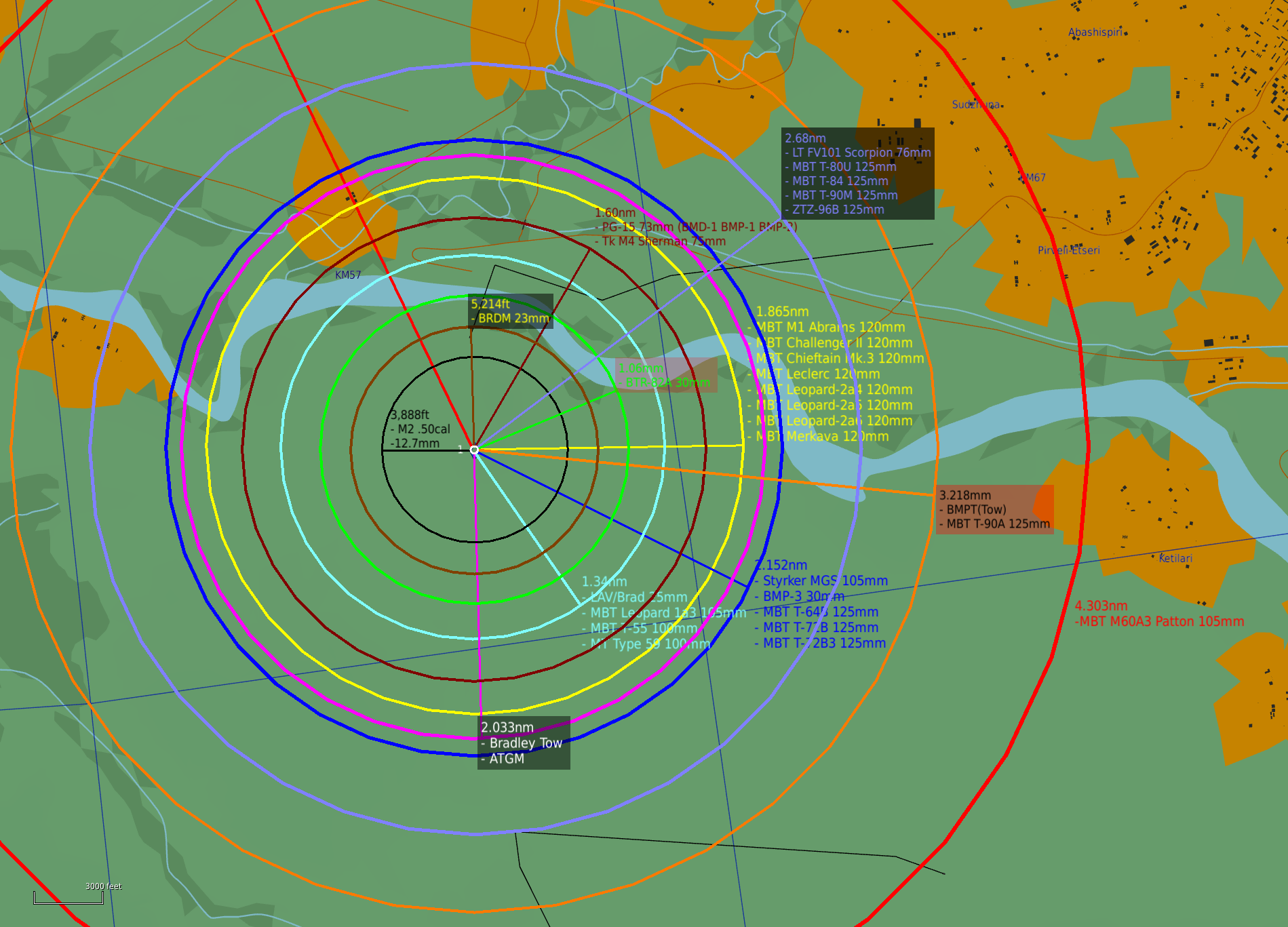1288x927 pixels.
Task: Select the M2 .50cal entry
Action: [x=420, y=429]
